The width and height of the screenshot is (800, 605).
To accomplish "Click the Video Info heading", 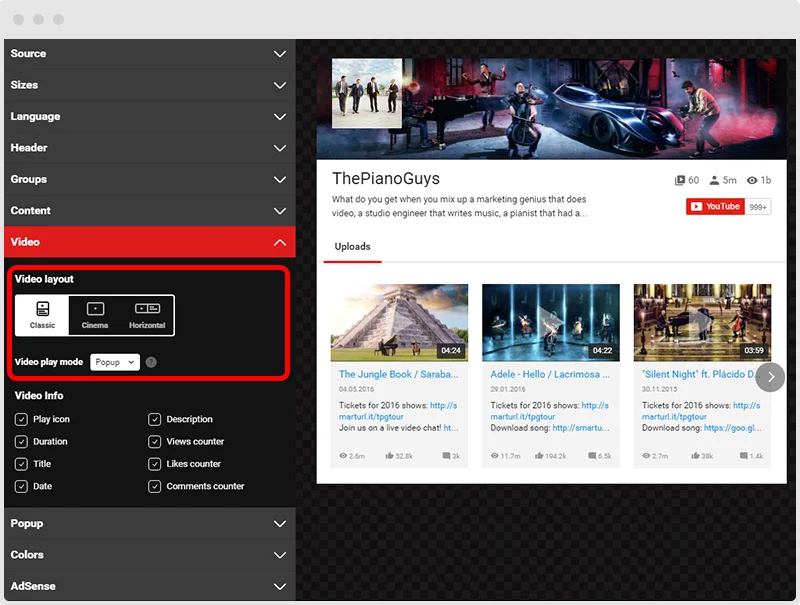I will [39, 395].
